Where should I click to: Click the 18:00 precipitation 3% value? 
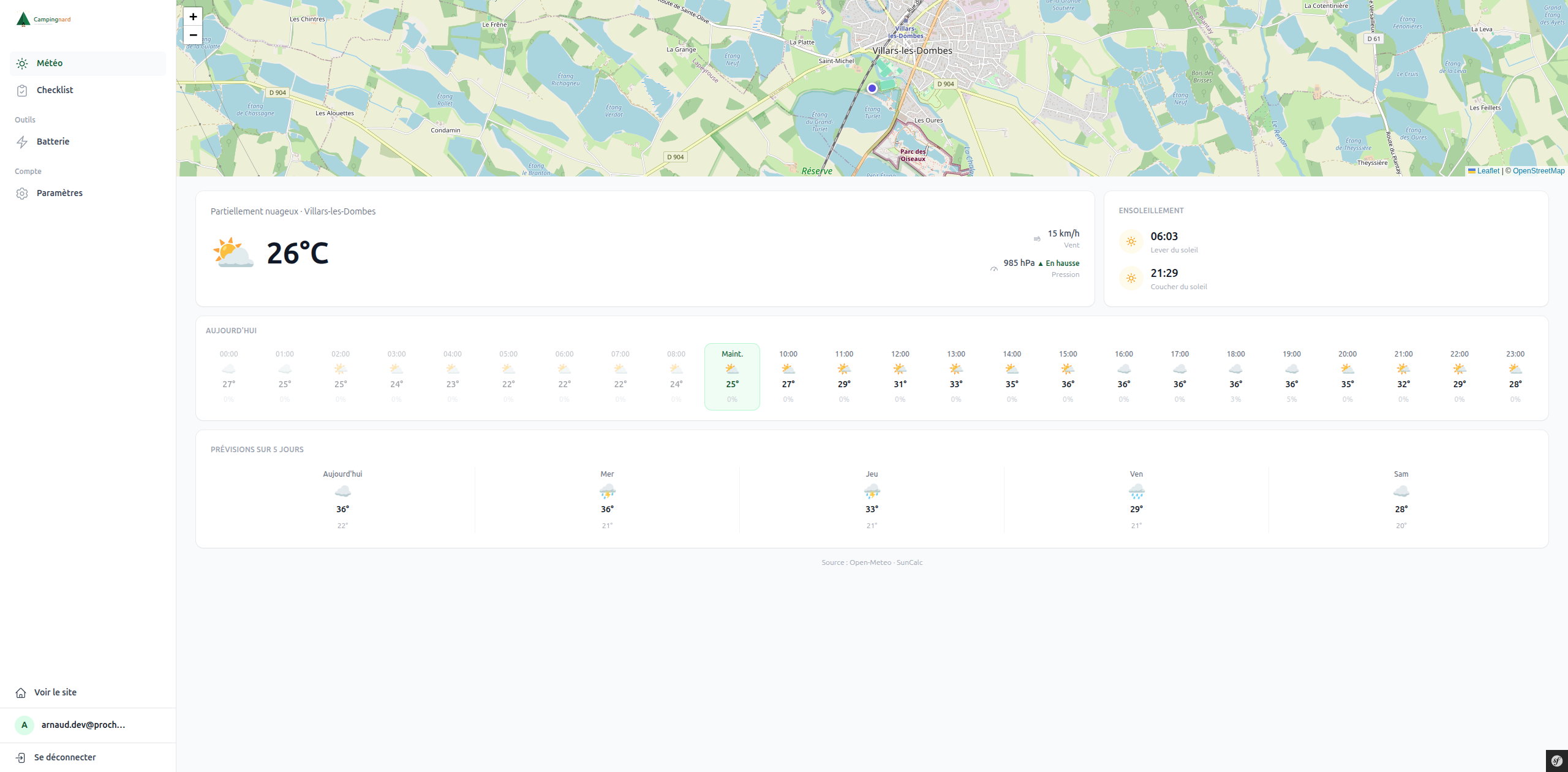[1235, 399]
